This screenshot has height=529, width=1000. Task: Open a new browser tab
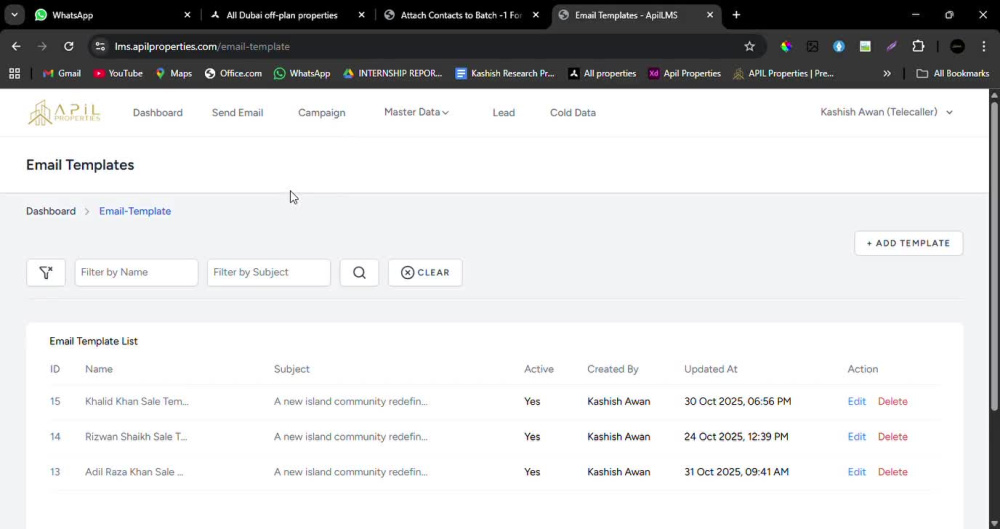coord(736,15)
